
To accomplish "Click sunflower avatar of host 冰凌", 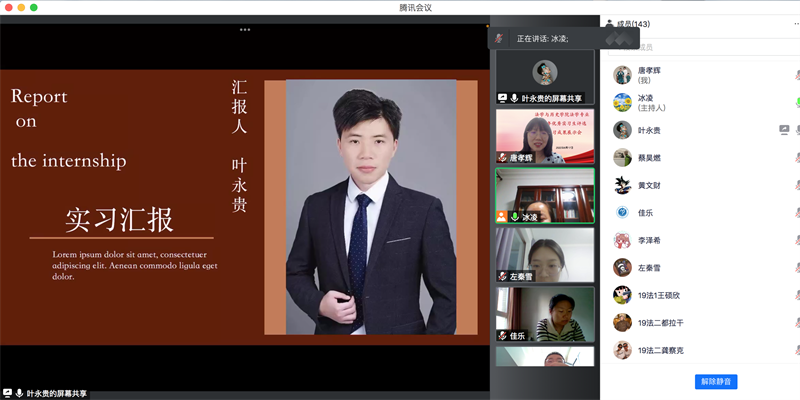I will (622, 103).
